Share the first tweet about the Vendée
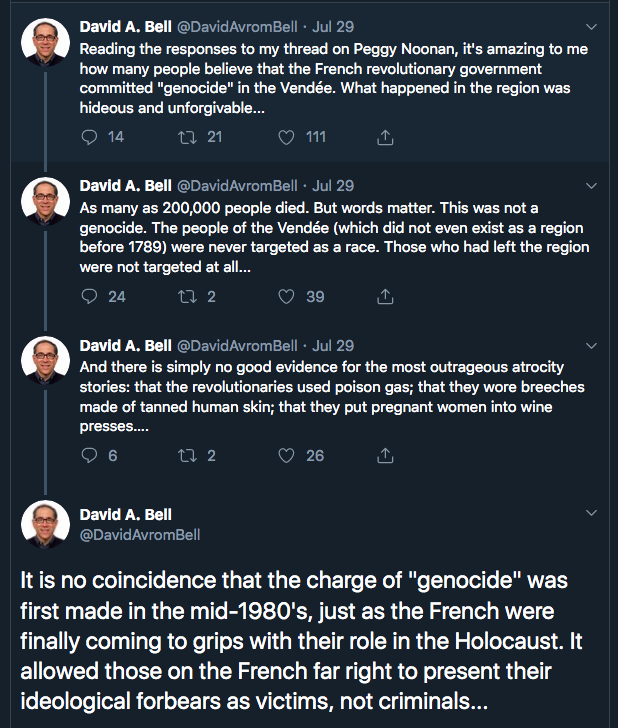Viewport: 618px width, 728px height. 385,137
